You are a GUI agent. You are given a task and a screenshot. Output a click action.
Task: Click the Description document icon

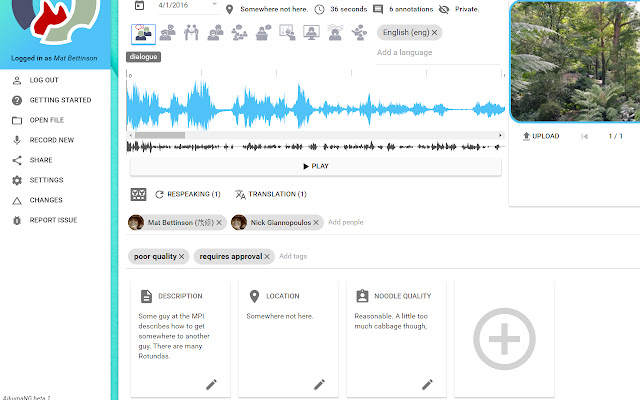pos(146,296)
